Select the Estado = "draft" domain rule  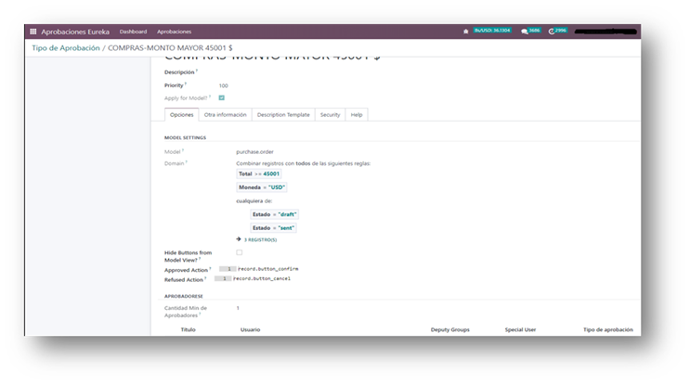(275, 214)
